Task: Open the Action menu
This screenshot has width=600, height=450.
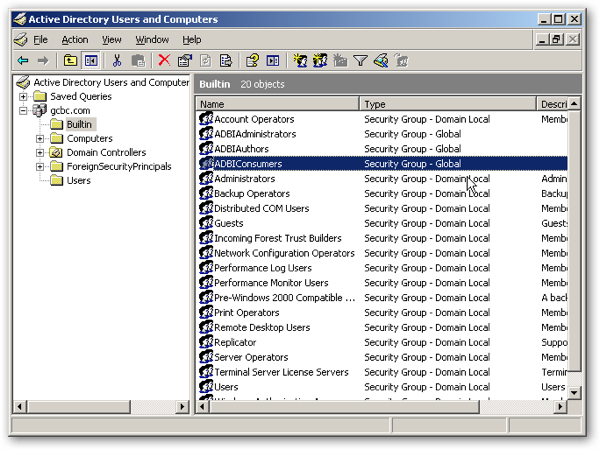Action: (x=75, y=40)
